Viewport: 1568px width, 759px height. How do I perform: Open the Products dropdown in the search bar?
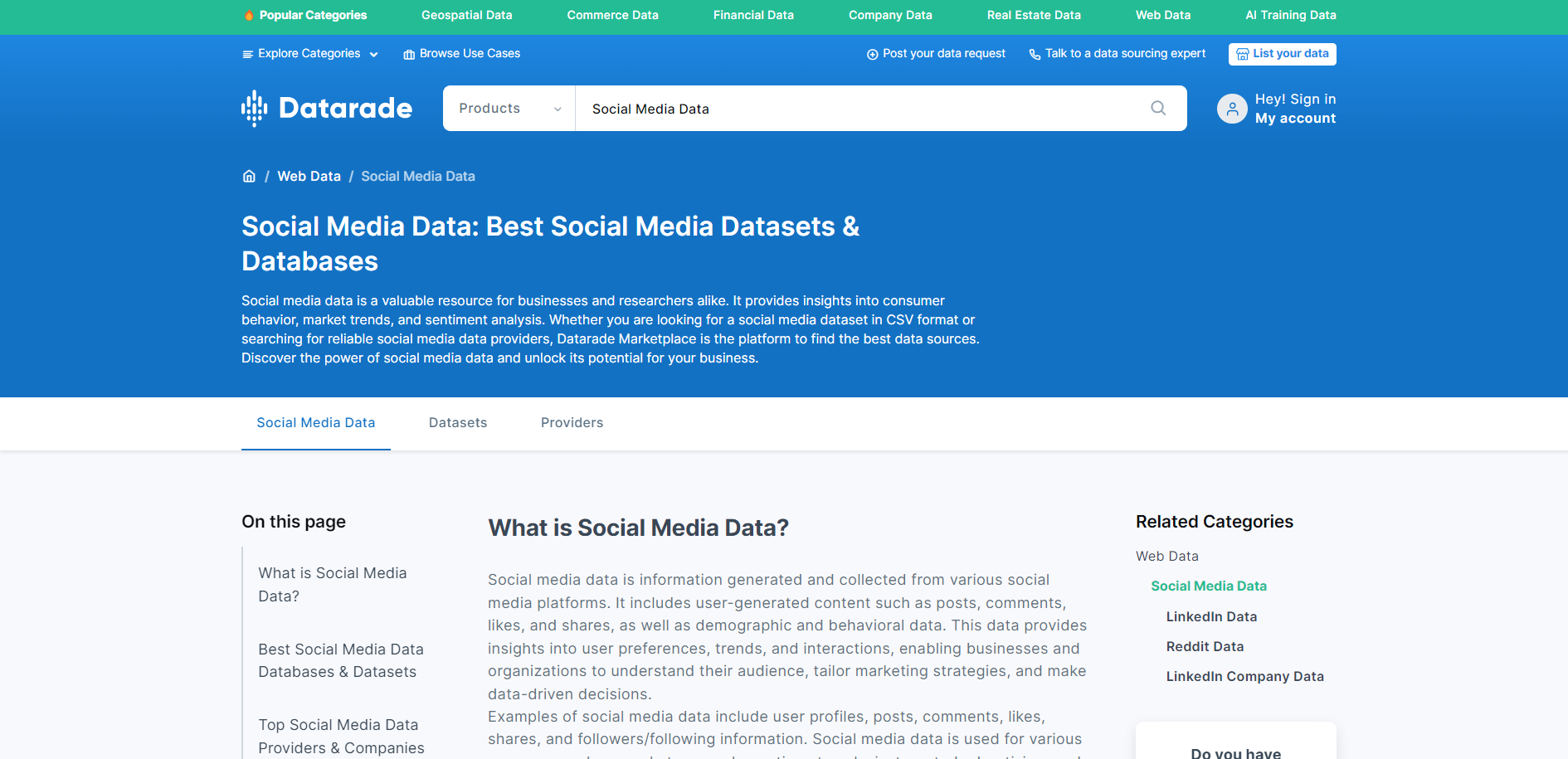click(x=508, y=108)
